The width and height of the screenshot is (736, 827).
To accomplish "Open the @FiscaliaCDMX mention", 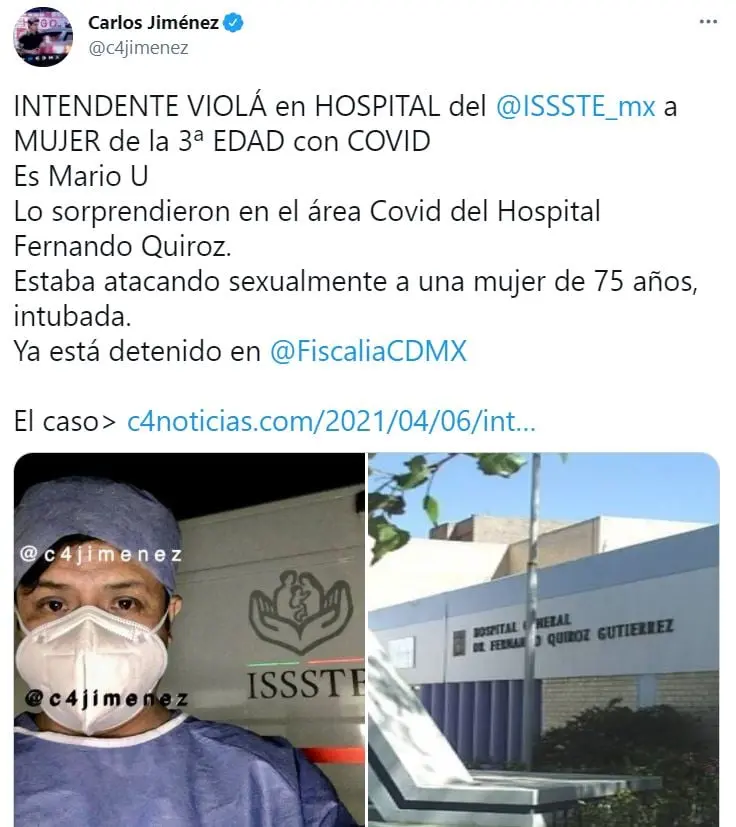I will coord(368,351).
